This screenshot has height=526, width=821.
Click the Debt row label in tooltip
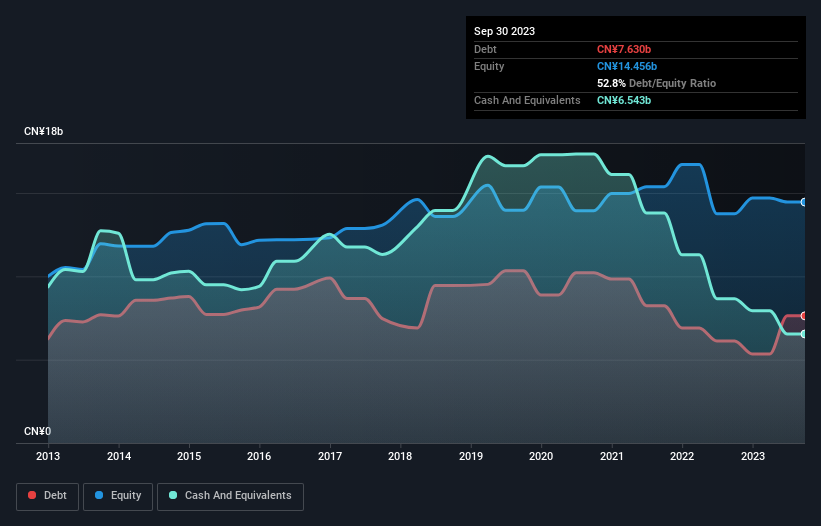[x=485, y=49]
